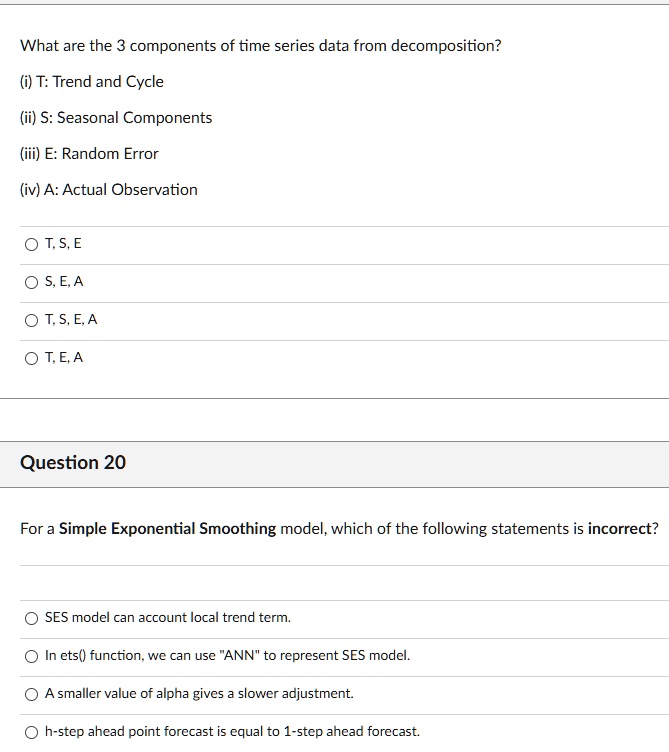Select 'SES model can account local trend term'
The width and height of the screenshot is (669, 752).
click(x=31, y=618)
